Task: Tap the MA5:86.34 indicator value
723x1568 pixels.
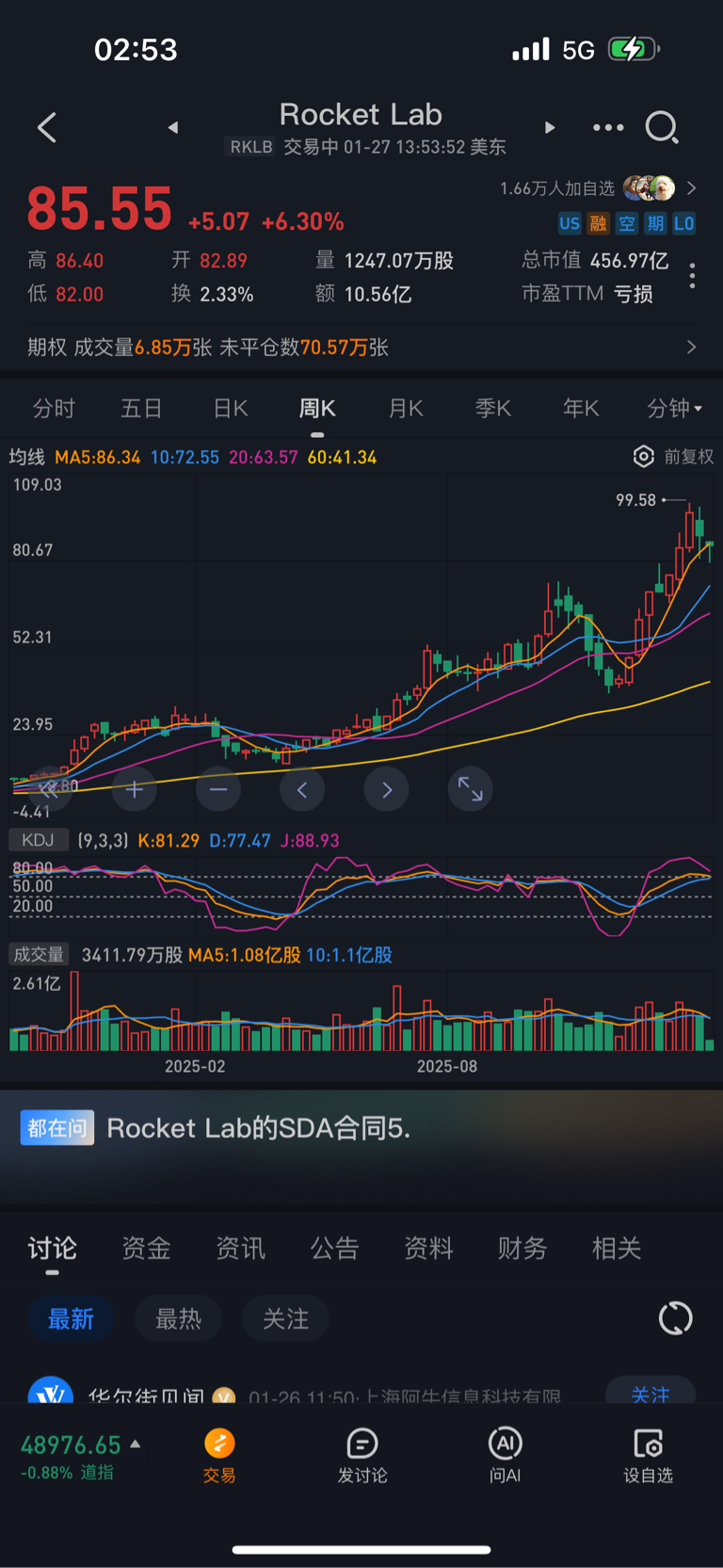Action: point(98,457)
